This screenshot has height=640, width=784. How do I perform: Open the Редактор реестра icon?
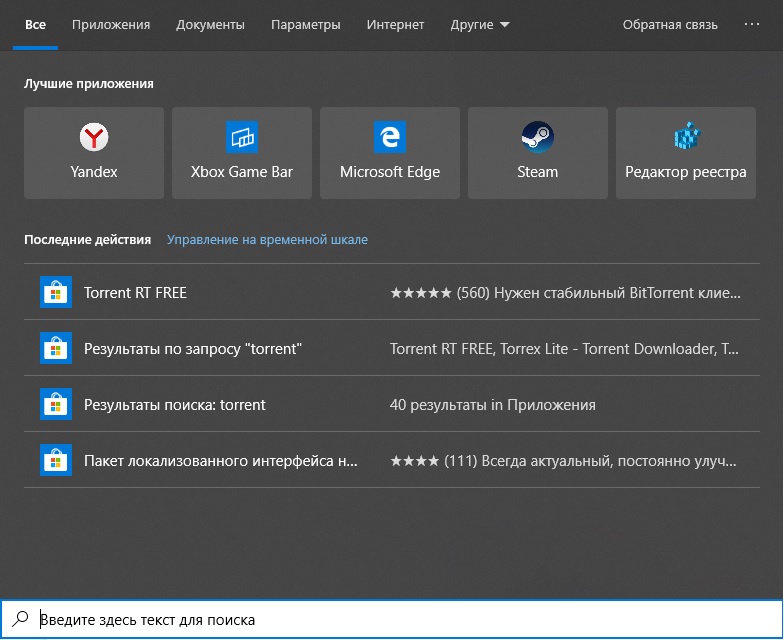pos(687,136)
